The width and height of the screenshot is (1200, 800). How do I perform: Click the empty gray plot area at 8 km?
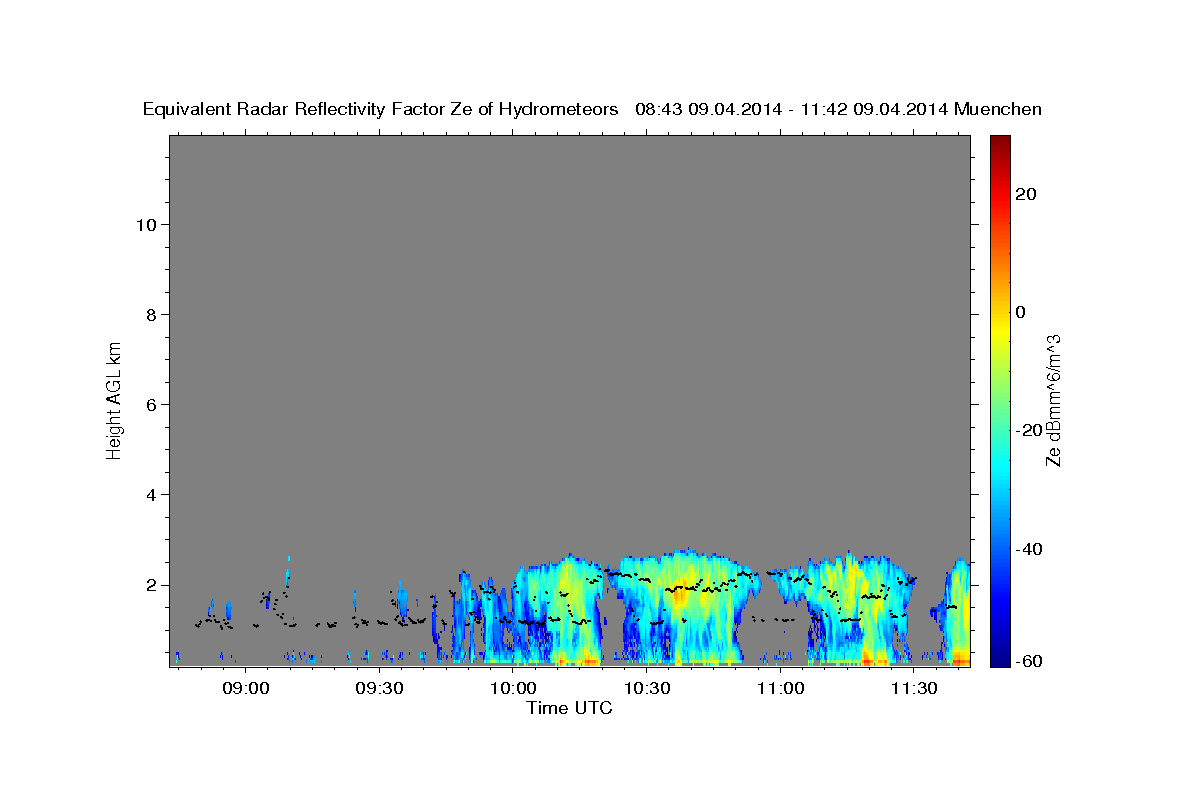[569, 314]
